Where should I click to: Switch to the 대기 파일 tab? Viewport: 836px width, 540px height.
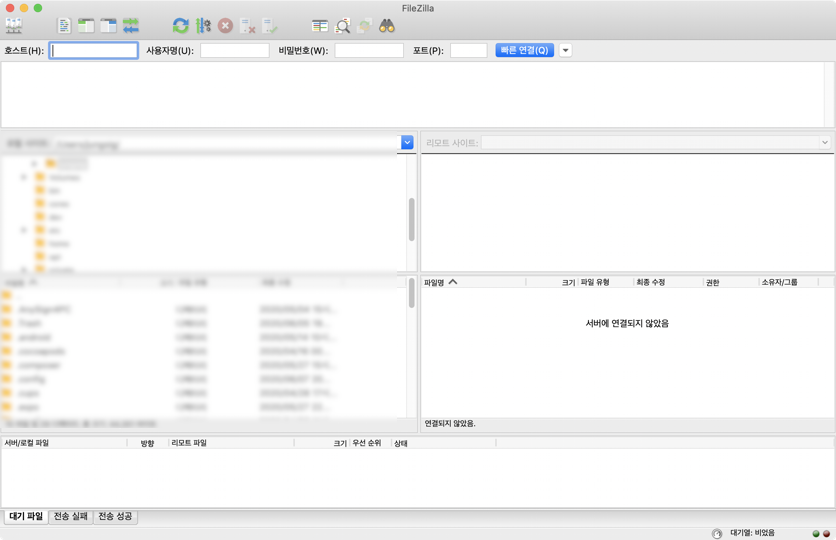pyautogui.click(x=26, y=516)
